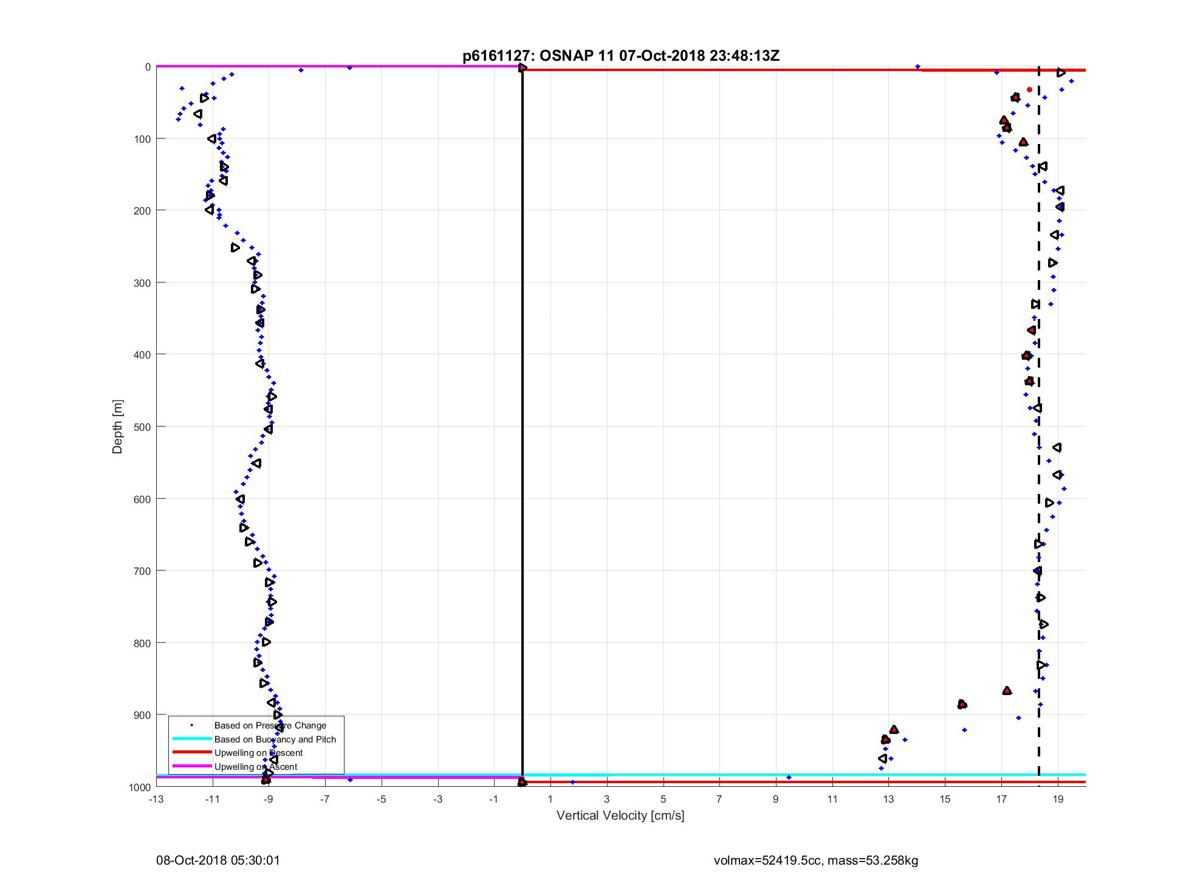Click the y-axis tick label 700
Viewport: 1200px width, 885px height.
(x=142, y=571)
